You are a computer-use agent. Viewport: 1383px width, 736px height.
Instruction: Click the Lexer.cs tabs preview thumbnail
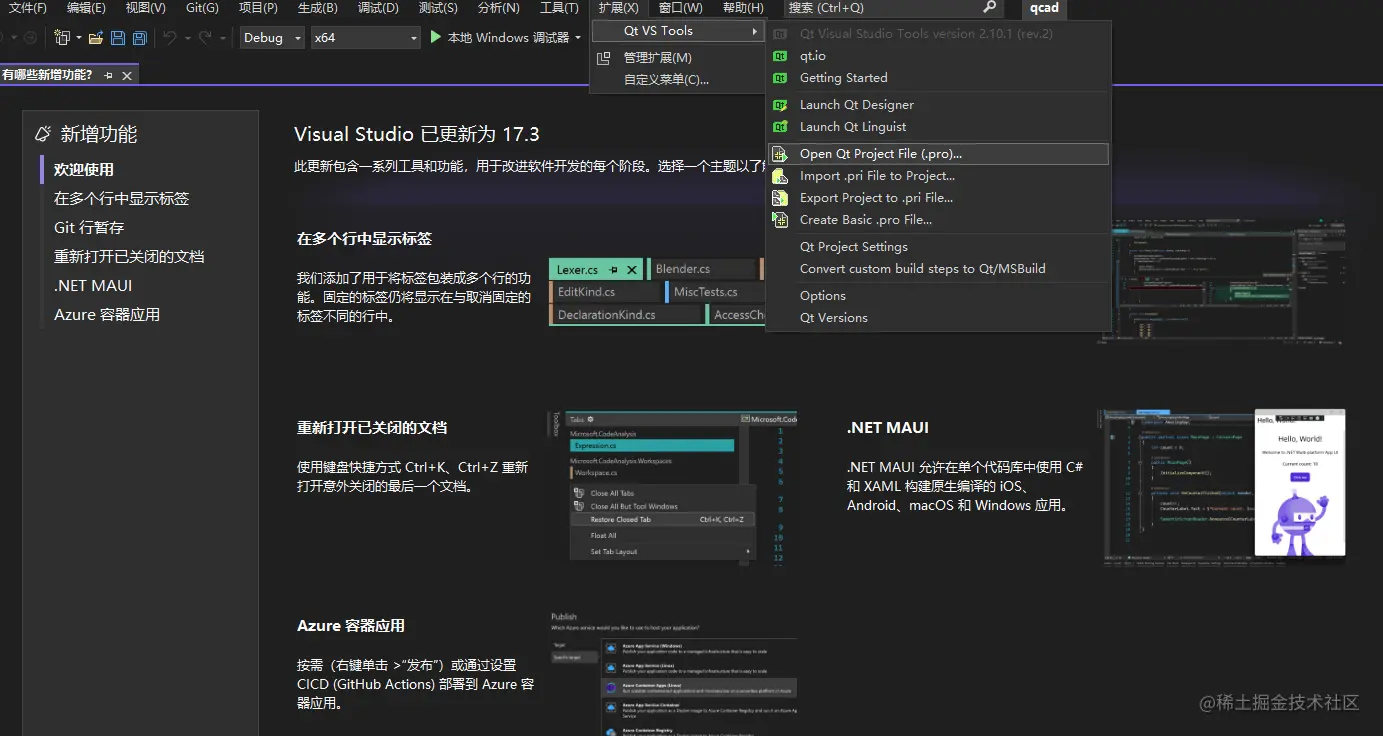(x=657, y=291)
